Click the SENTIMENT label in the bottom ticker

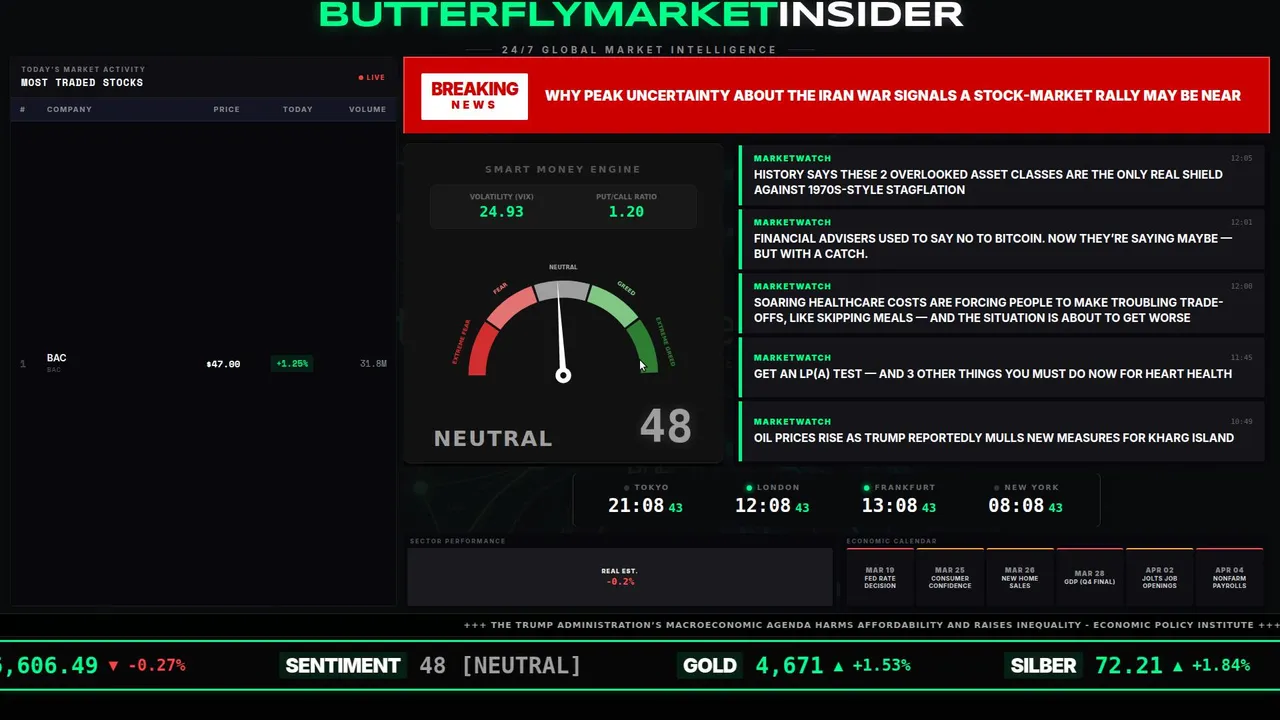click(x=343, y=666)
